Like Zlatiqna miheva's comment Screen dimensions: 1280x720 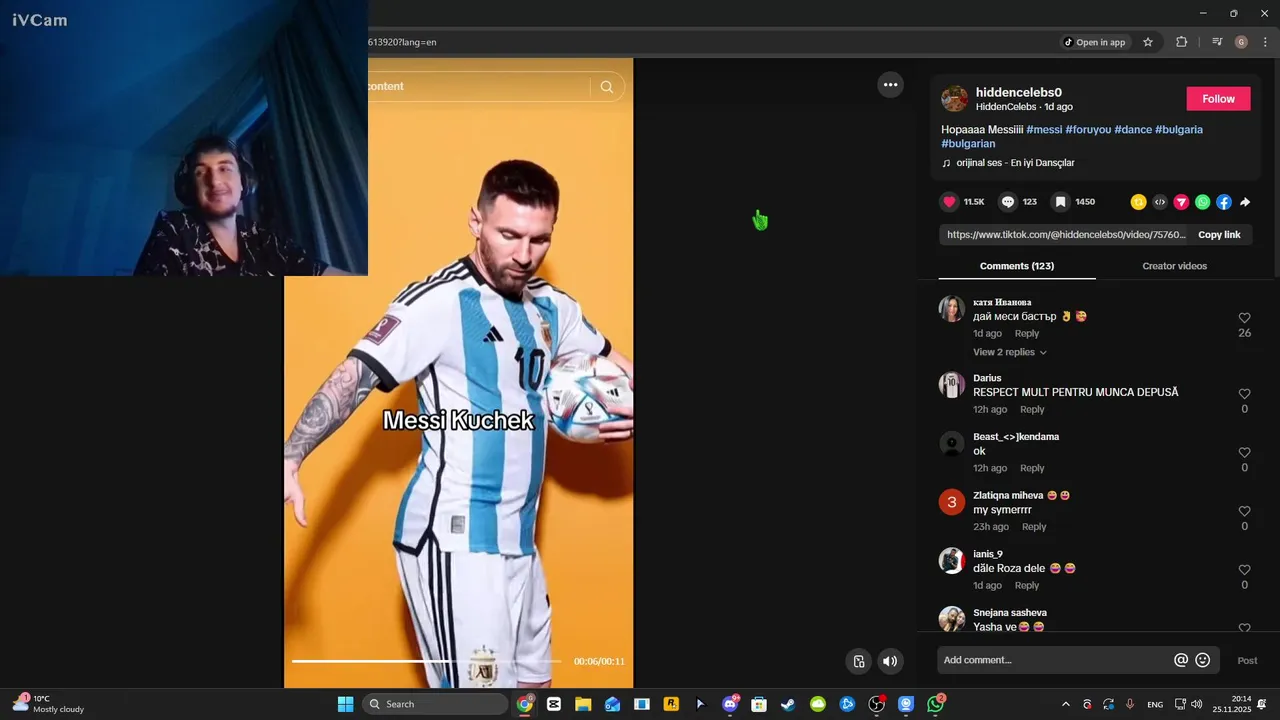pos(1244,511)
